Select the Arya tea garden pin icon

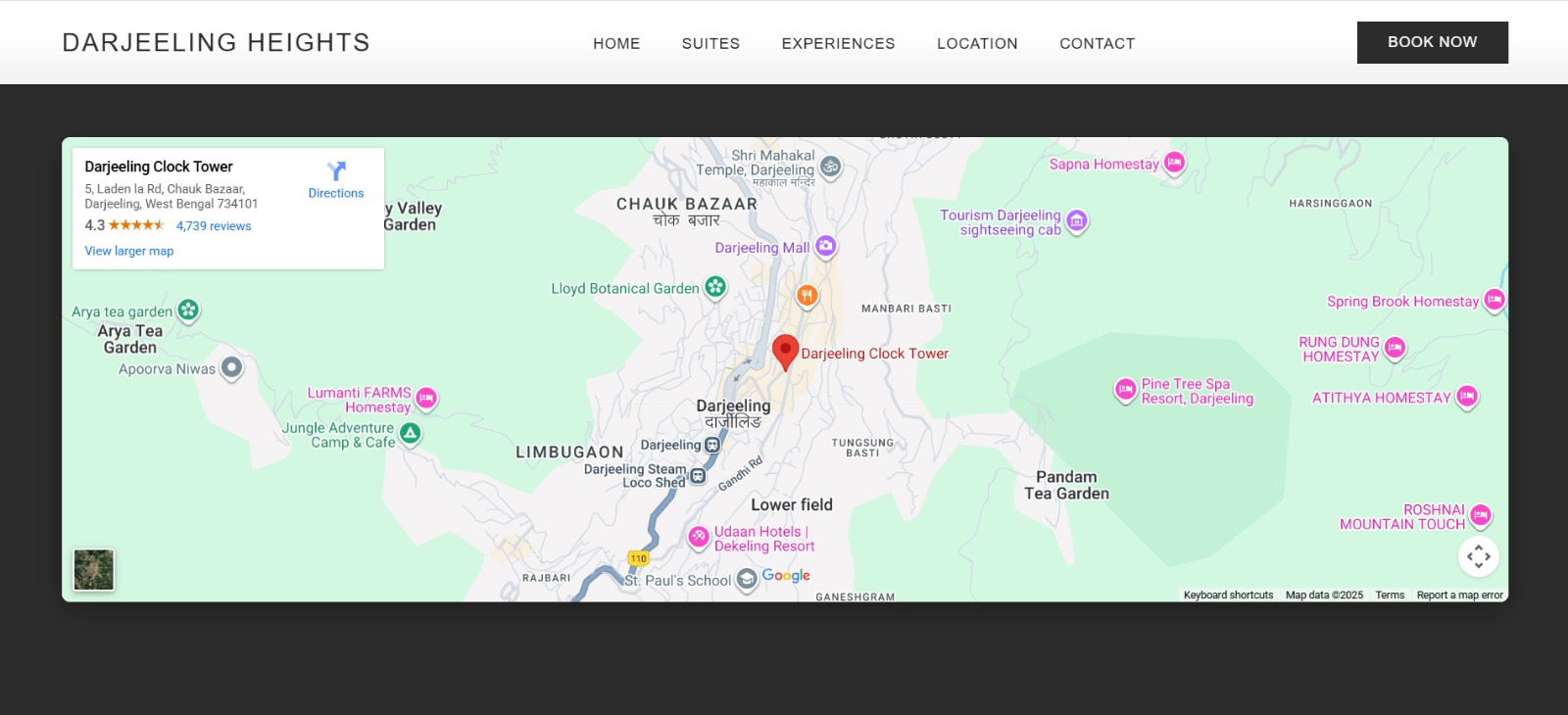[188, 311]
